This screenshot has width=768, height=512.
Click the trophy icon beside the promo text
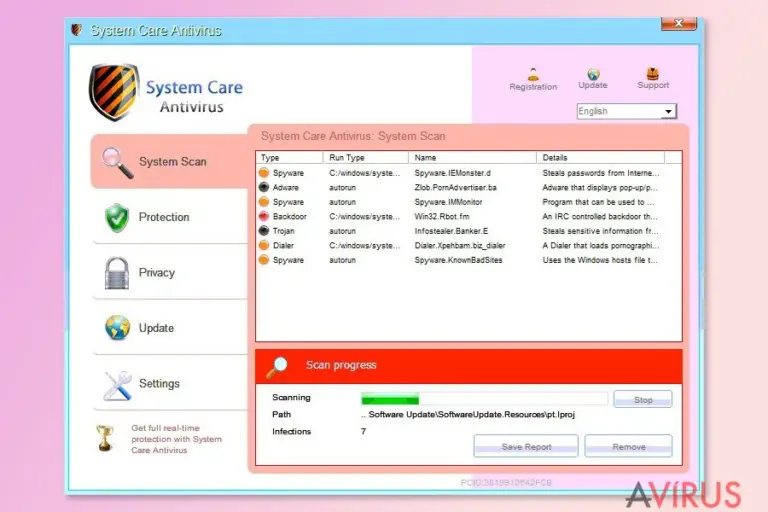click(105, 438)
